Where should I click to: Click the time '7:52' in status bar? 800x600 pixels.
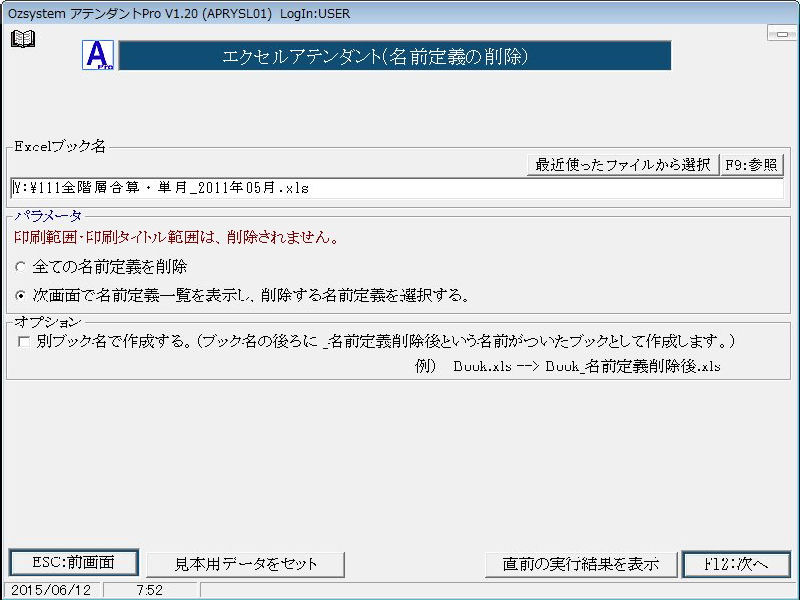(149, 590)
